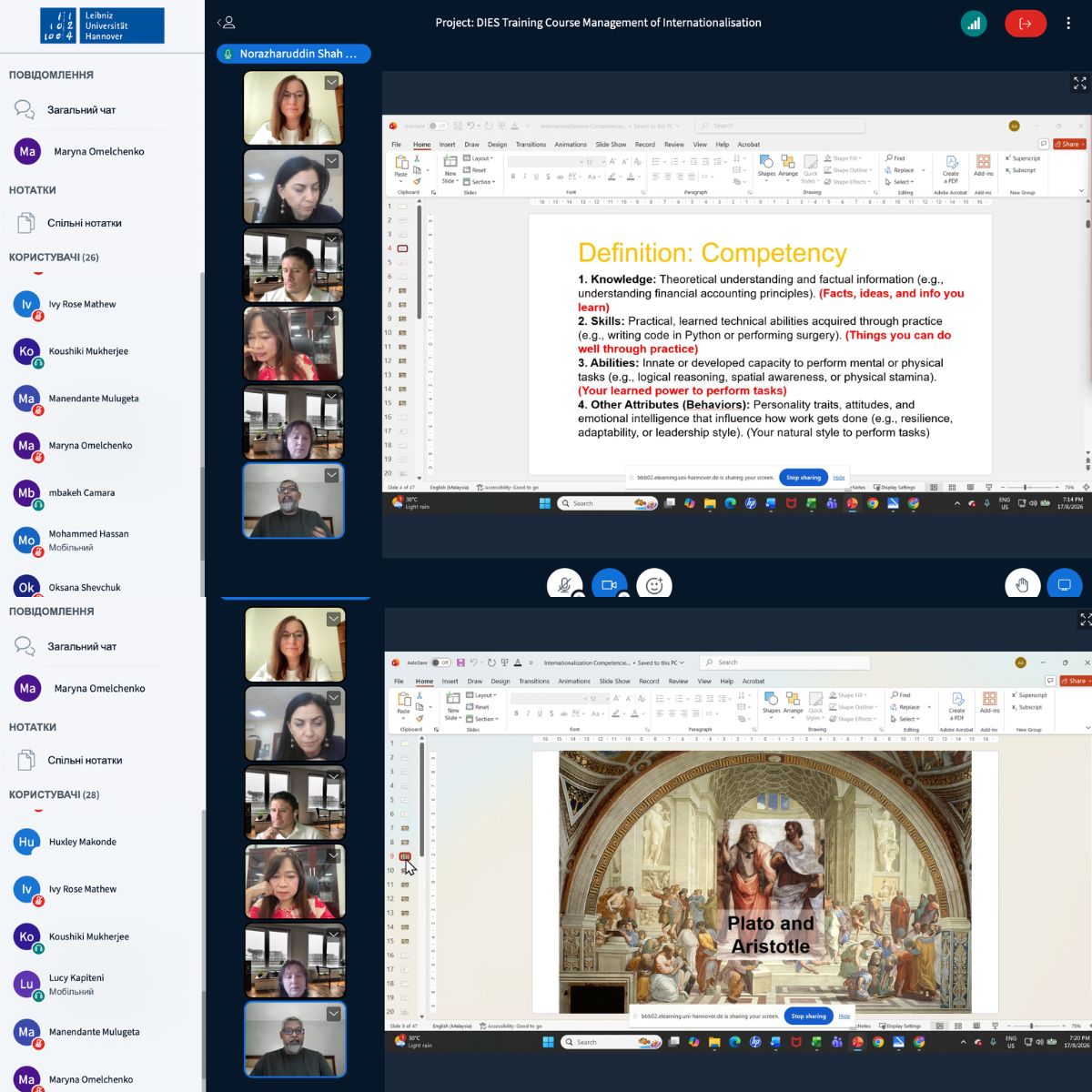Open Review tab in Plato and Aristotle PowerPoint

pos(678,681)
